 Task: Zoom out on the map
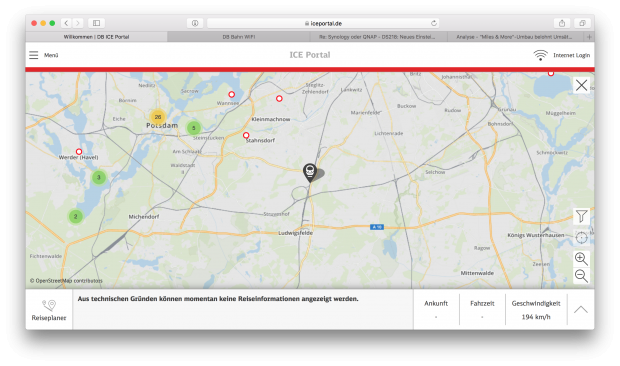[x=581, y=275]
